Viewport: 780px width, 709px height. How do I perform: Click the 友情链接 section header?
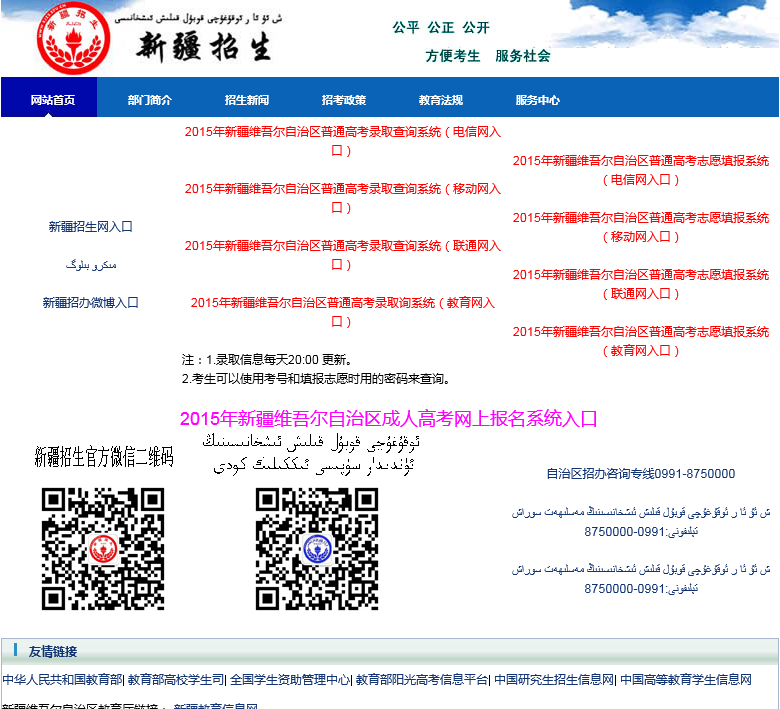[53, 651]
